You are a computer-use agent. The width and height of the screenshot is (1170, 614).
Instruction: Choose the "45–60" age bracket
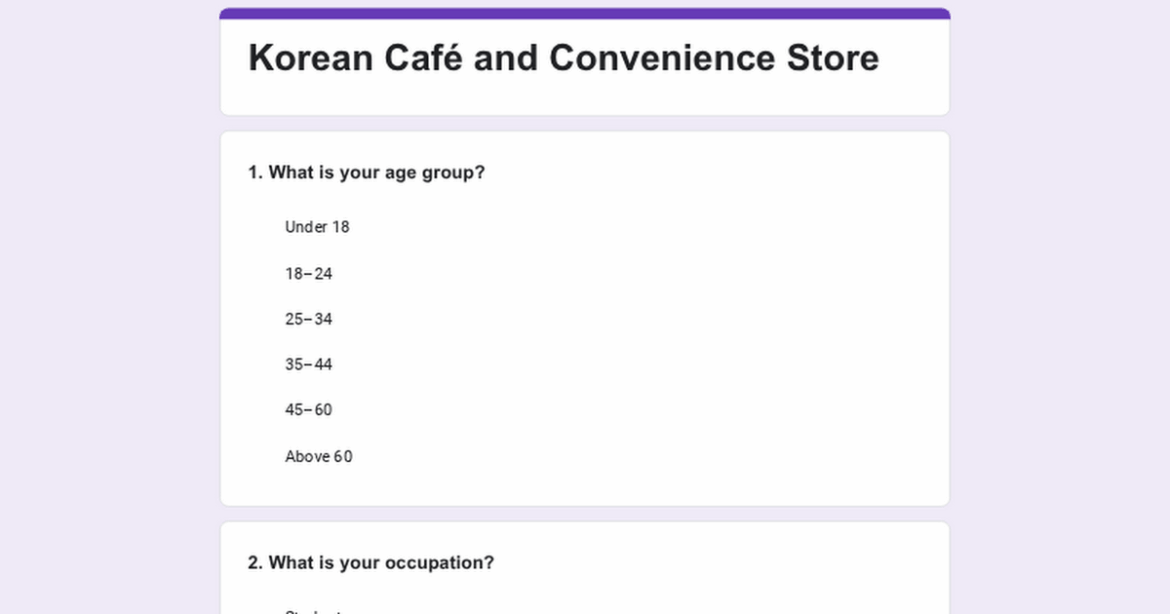pyautogui.click(x=308, y=410)
